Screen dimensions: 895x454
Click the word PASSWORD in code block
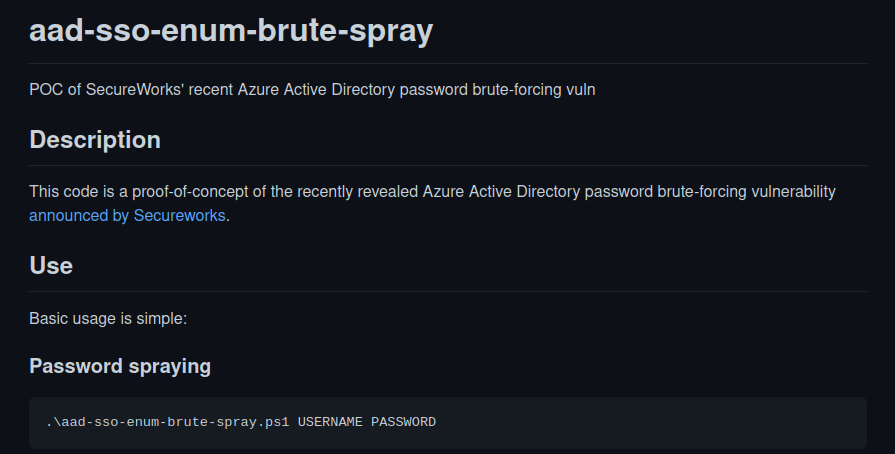pos(404,422)
